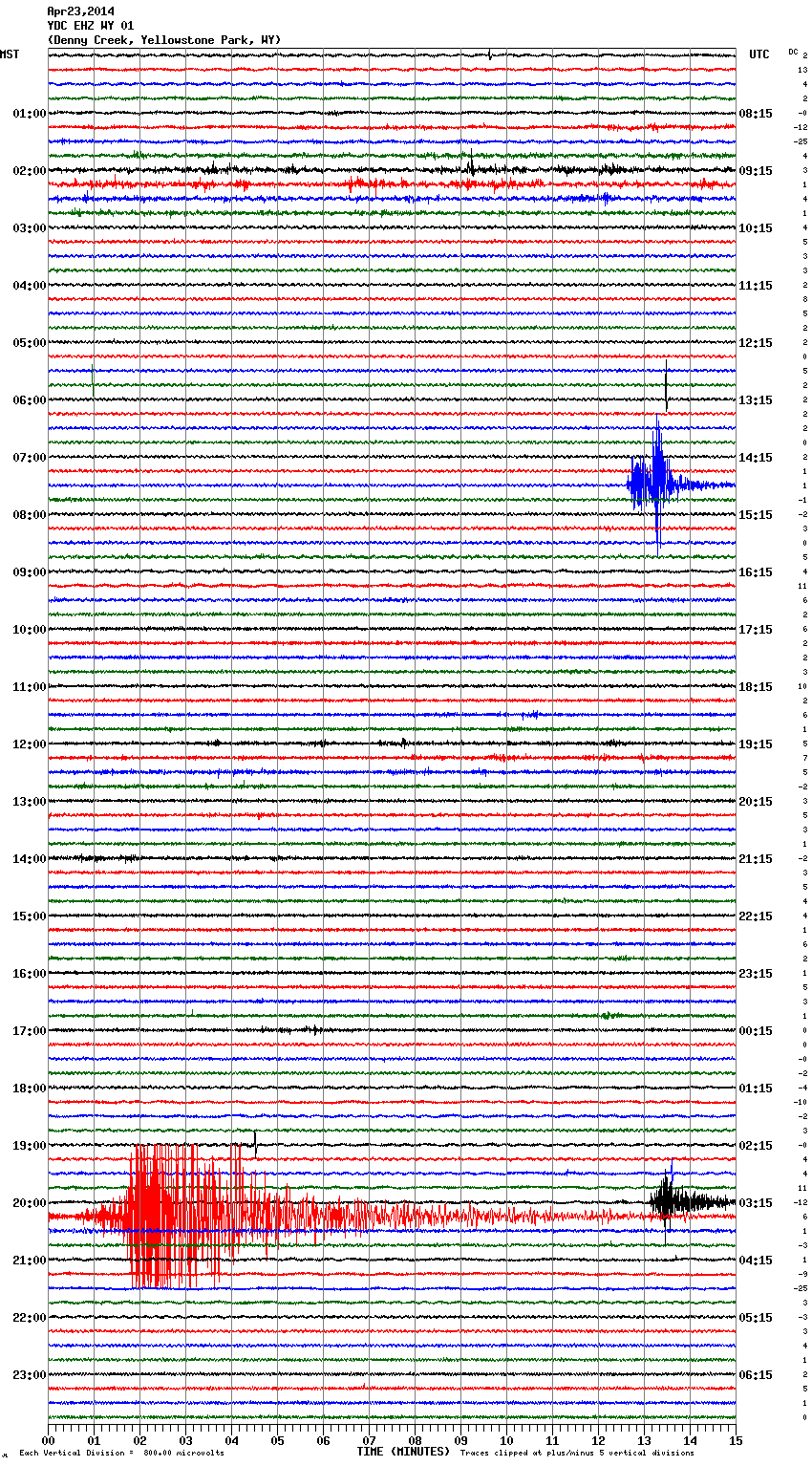
Task: Click the Each Vertical Division 800.00 microvolts note
Action: [x=121, y=1454]
